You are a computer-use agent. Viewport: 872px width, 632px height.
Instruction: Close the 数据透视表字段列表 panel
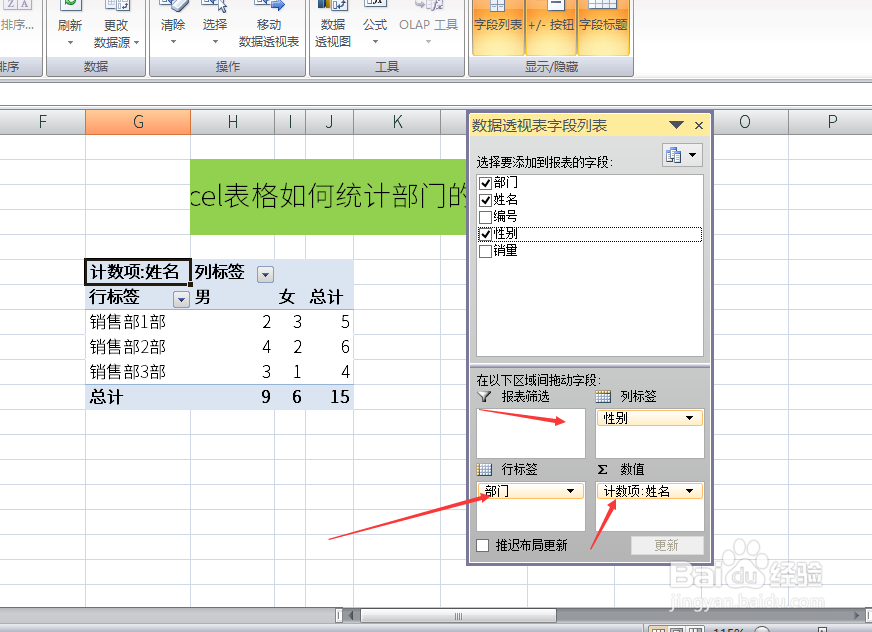699,126
